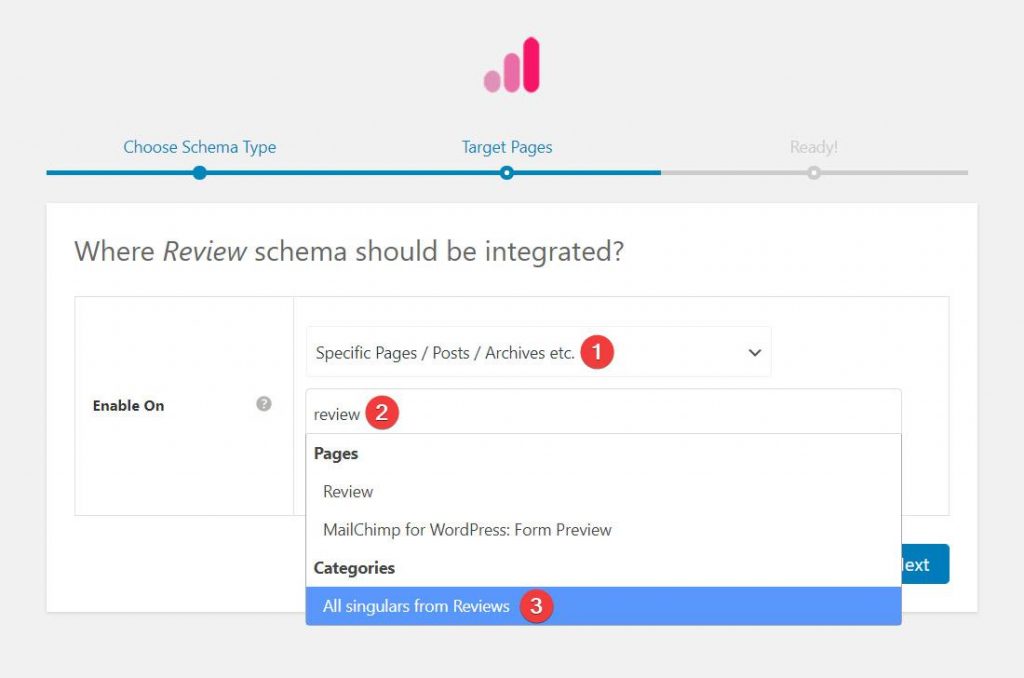
Task: Open the Specific Pages / Posts / Archives dropdown
Action: [x=450, y=352]
